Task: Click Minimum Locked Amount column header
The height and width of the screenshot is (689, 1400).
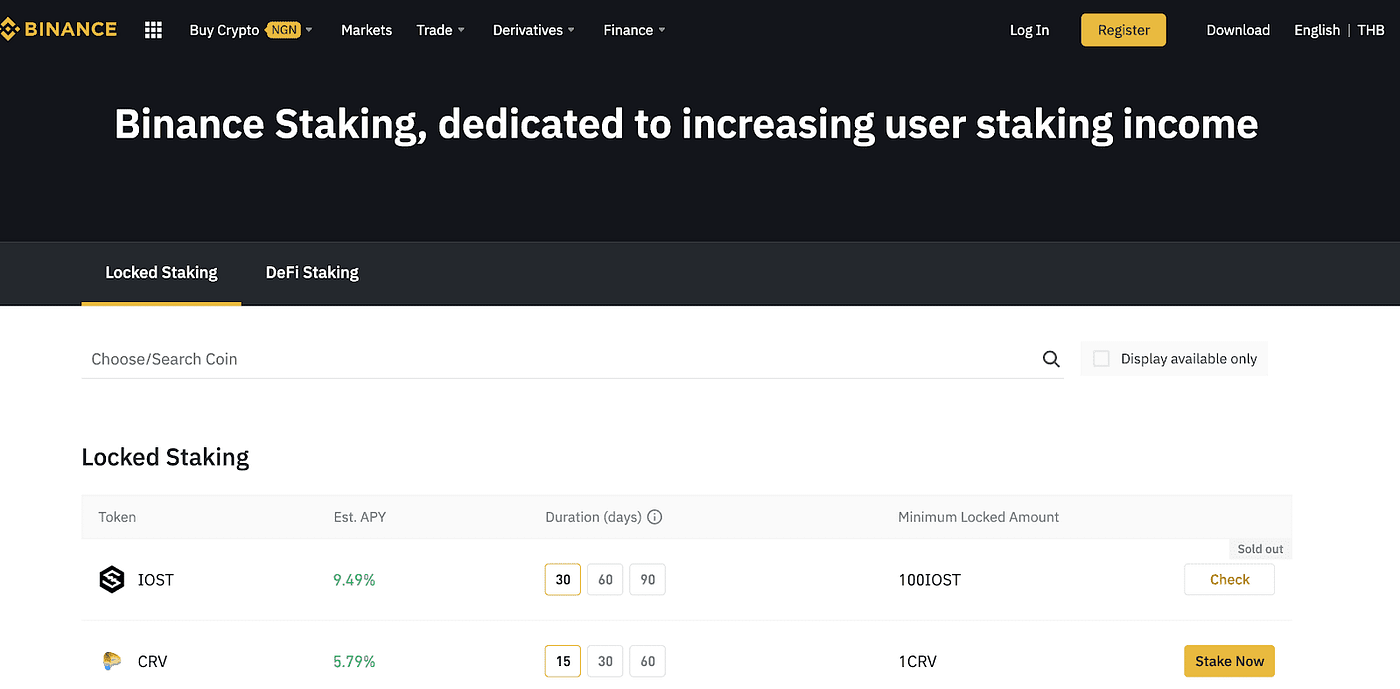Action: coord(978,517)
